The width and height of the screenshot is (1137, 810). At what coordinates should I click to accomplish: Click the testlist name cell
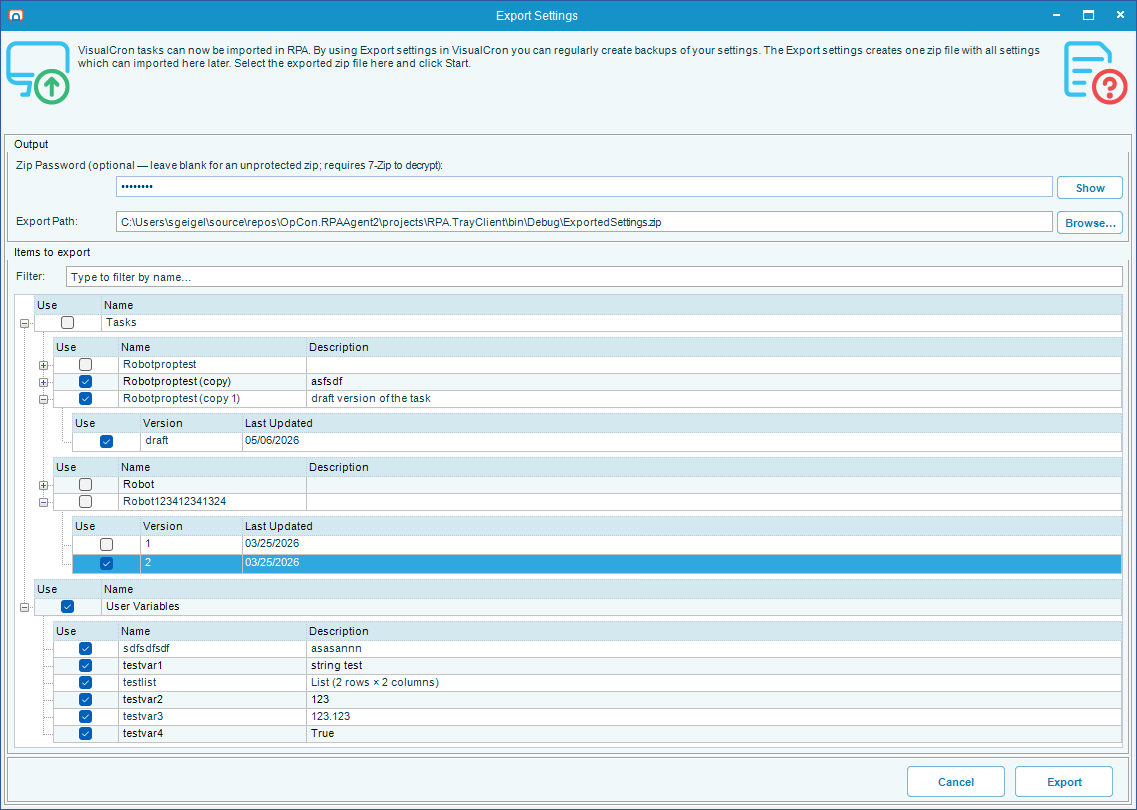tap(212, 682)
